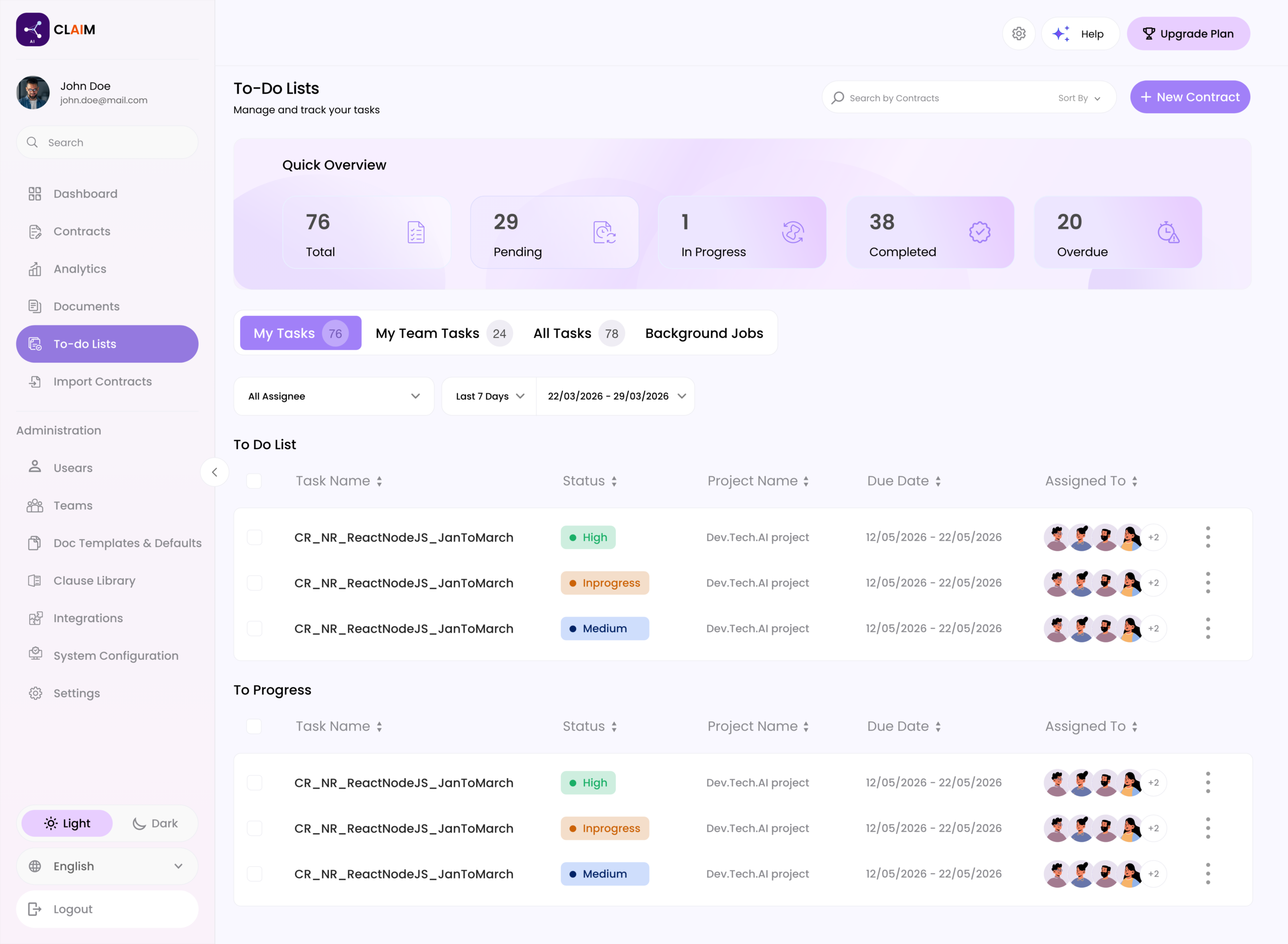Viewport: 1288px width, 944px height.
Task: Open To-do Lists in sidebar
Action: tap(107, 344)
